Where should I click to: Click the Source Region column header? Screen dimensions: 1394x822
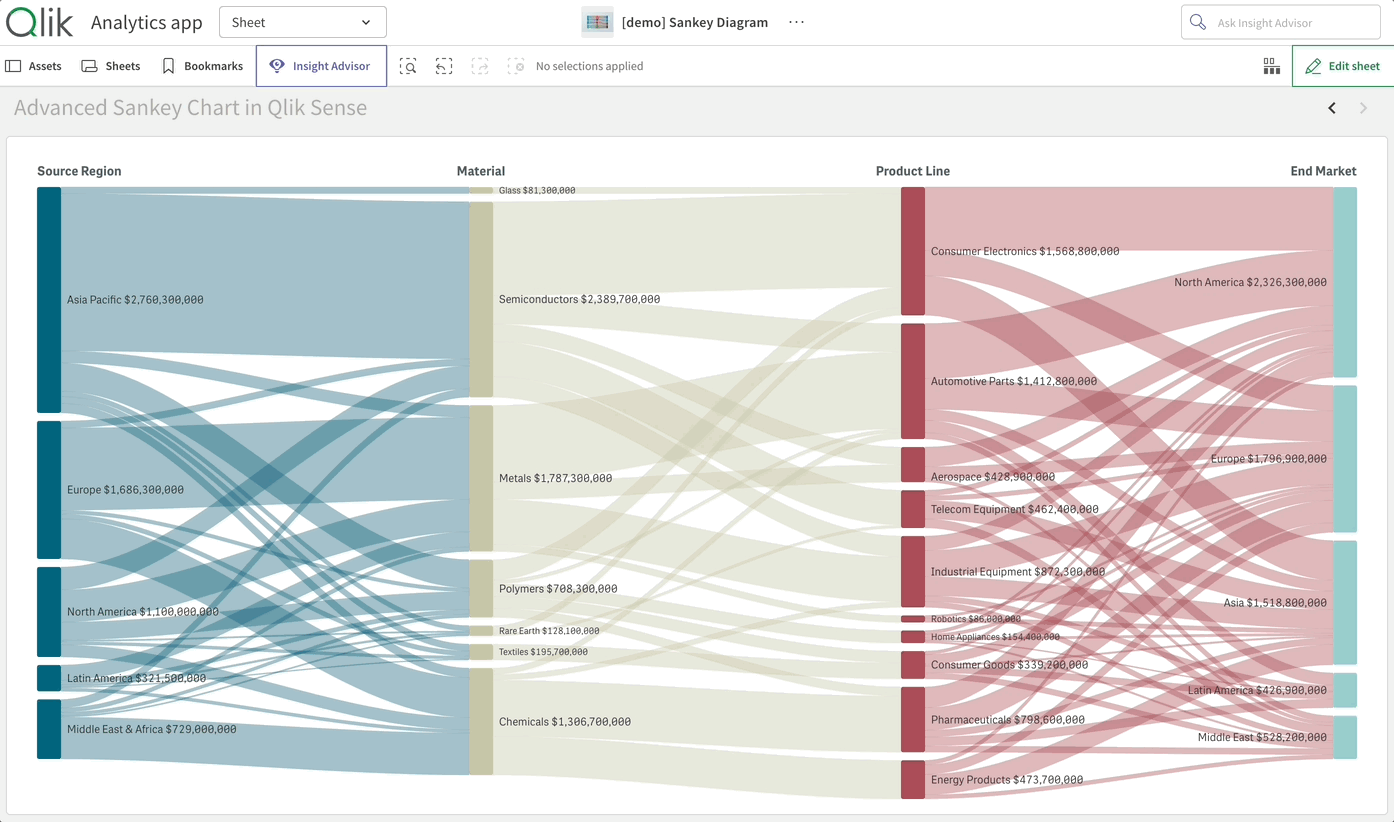[x=79, y=171]
